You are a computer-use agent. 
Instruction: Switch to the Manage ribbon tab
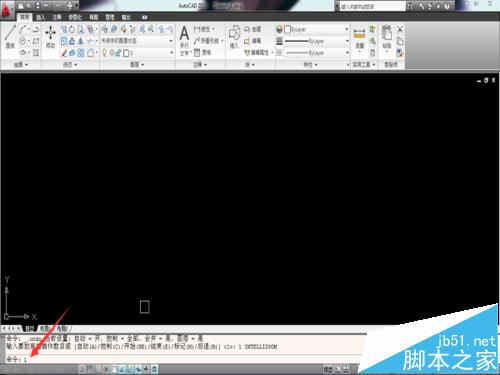click(110, 17)
